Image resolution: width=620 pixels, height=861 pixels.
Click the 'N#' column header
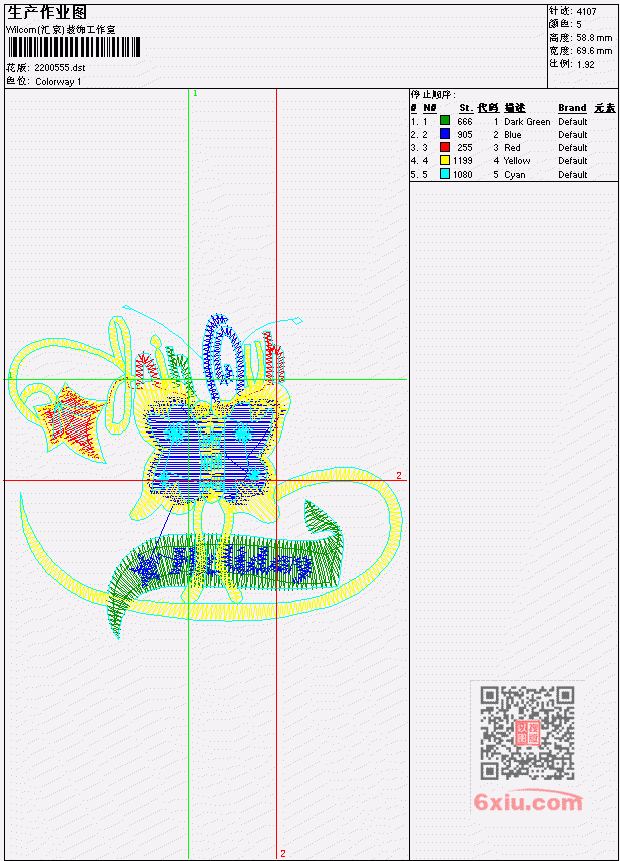pos(429,108)
